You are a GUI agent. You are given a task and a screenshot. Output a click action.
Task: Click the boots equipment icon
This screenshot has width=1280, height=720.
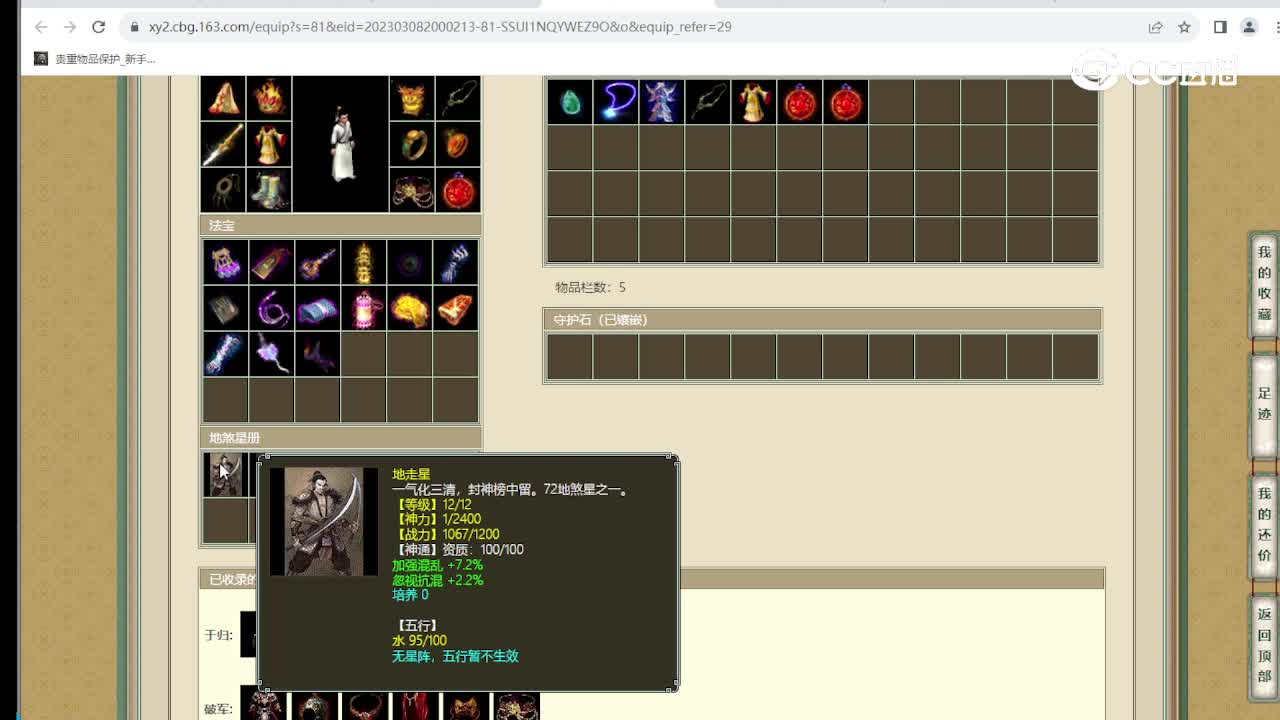pyautogui.click(x=269, y=190)
